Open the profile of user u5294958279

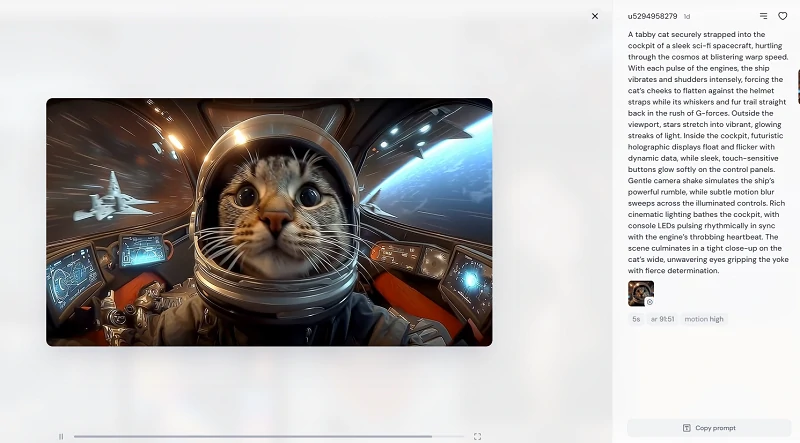point(652,16)
